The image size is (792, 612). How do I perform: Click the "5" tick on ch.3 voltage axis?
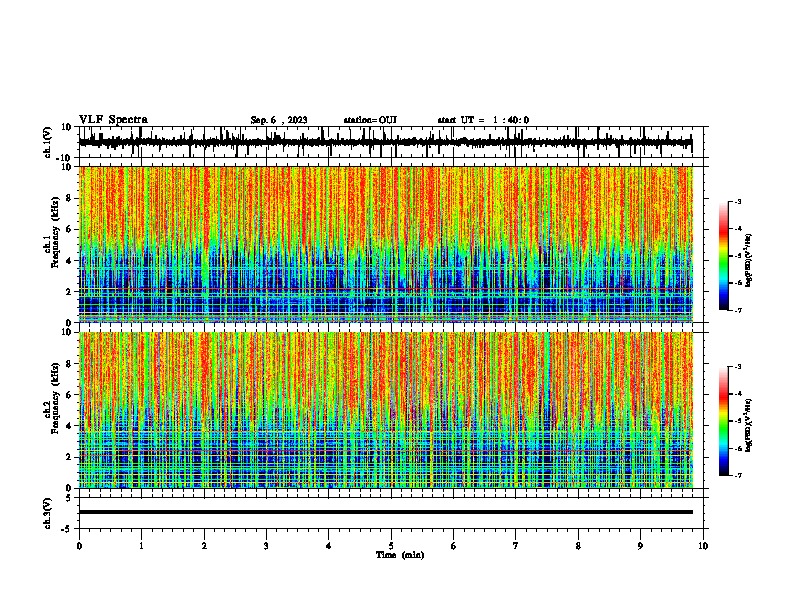(x=69, y=497)
